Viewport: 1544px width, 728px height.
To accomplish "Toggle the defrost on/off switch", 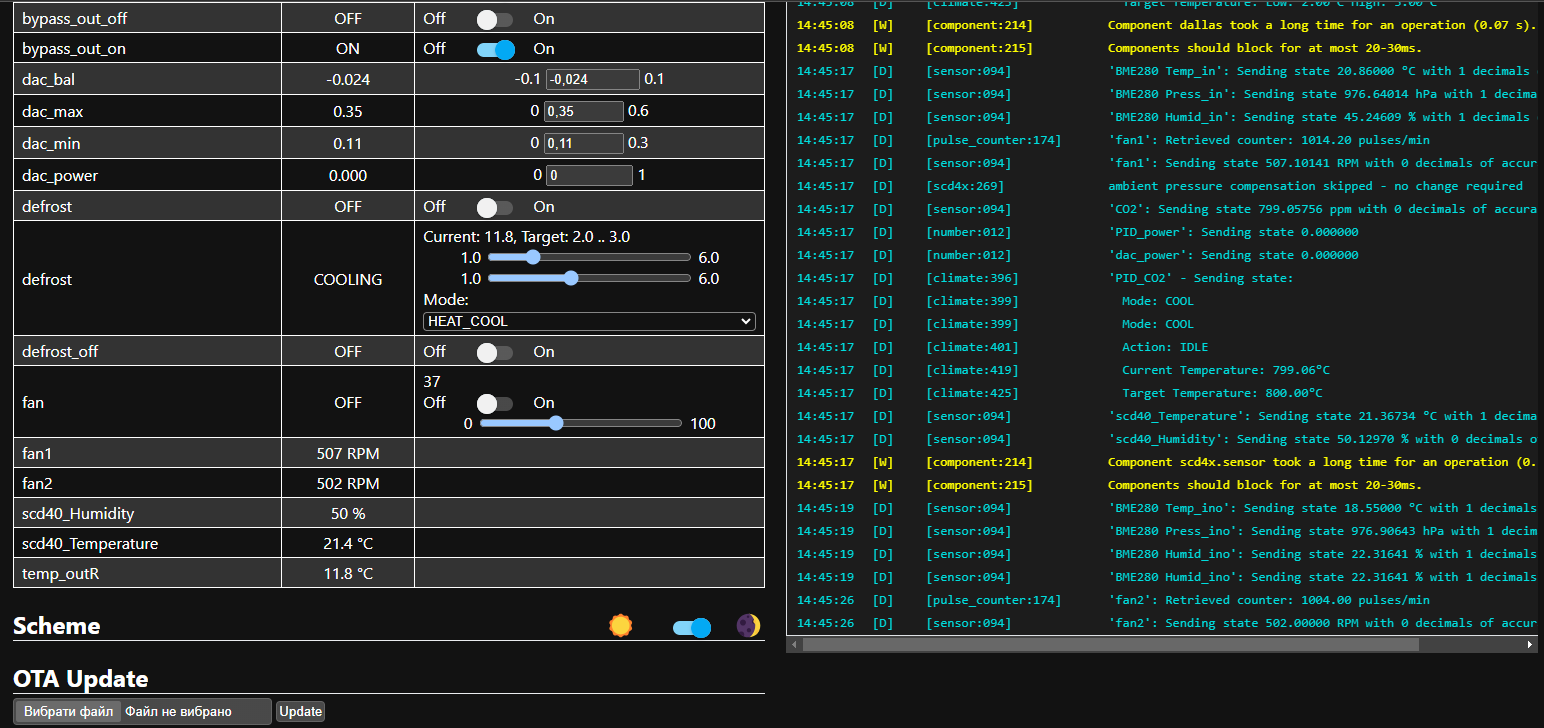I will [x=494, y=207].
